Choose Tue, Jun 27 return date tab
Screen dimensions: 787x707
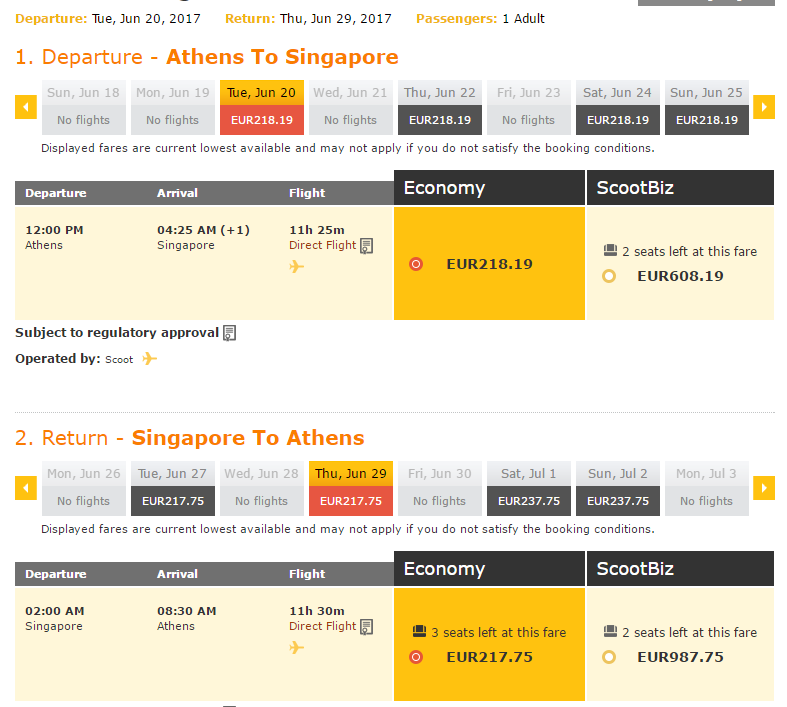click(x=173, y=488)
